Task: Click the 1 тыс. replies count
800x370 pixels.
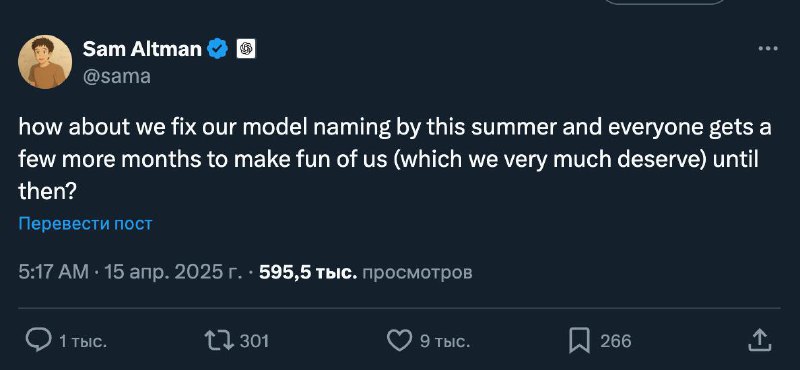Action: click(x=83, y=341)
